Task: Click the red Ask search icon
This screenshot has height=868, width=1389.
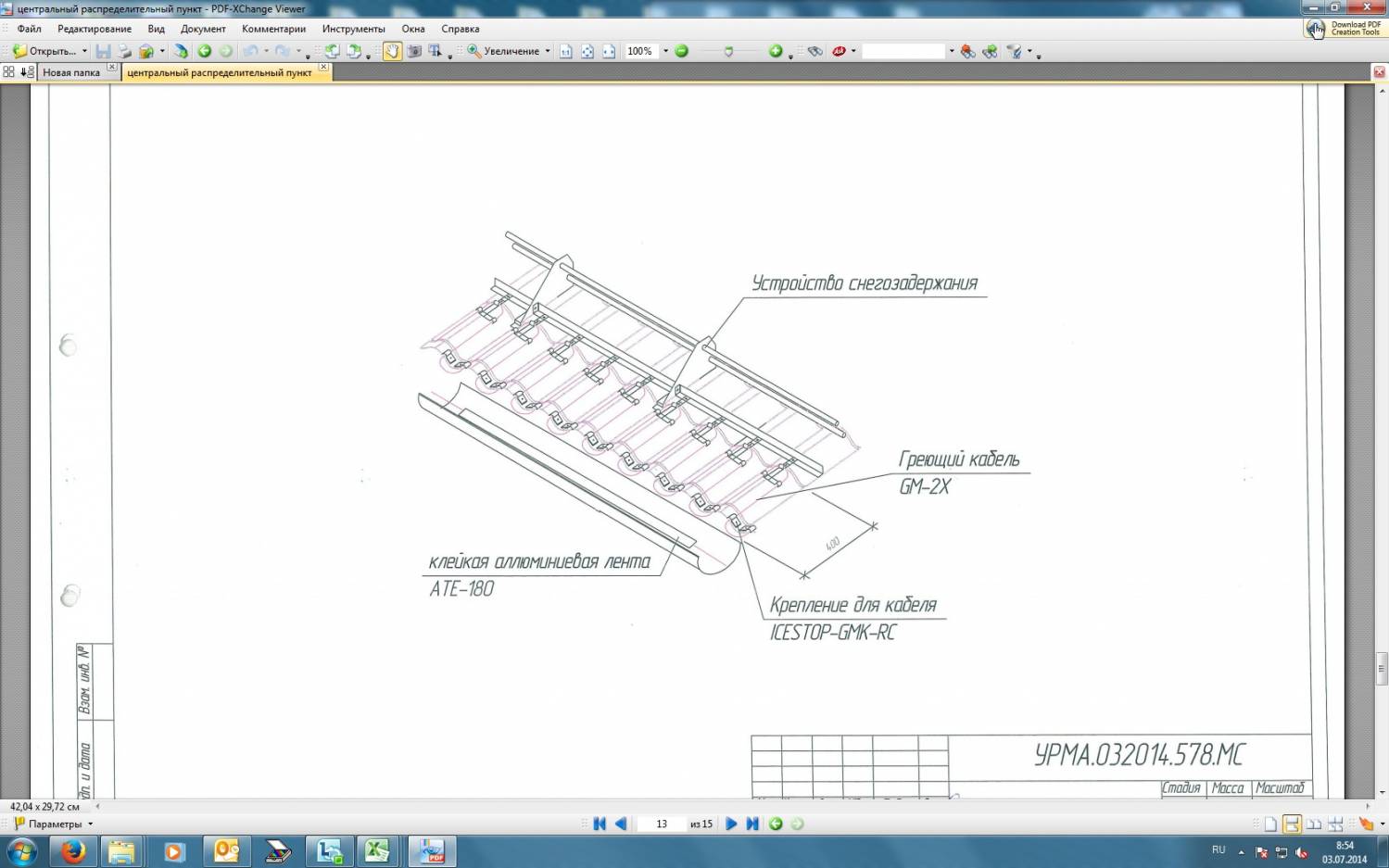Action: pos(839,51)
